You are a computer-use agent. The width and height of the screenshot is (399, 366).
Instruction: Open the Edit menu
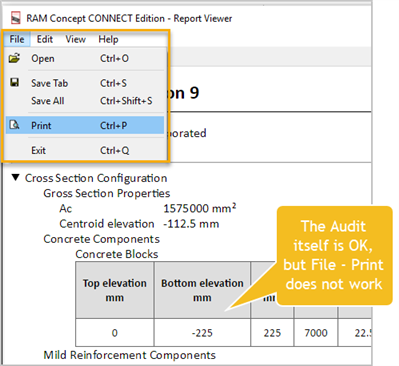(x=45, y=39)
